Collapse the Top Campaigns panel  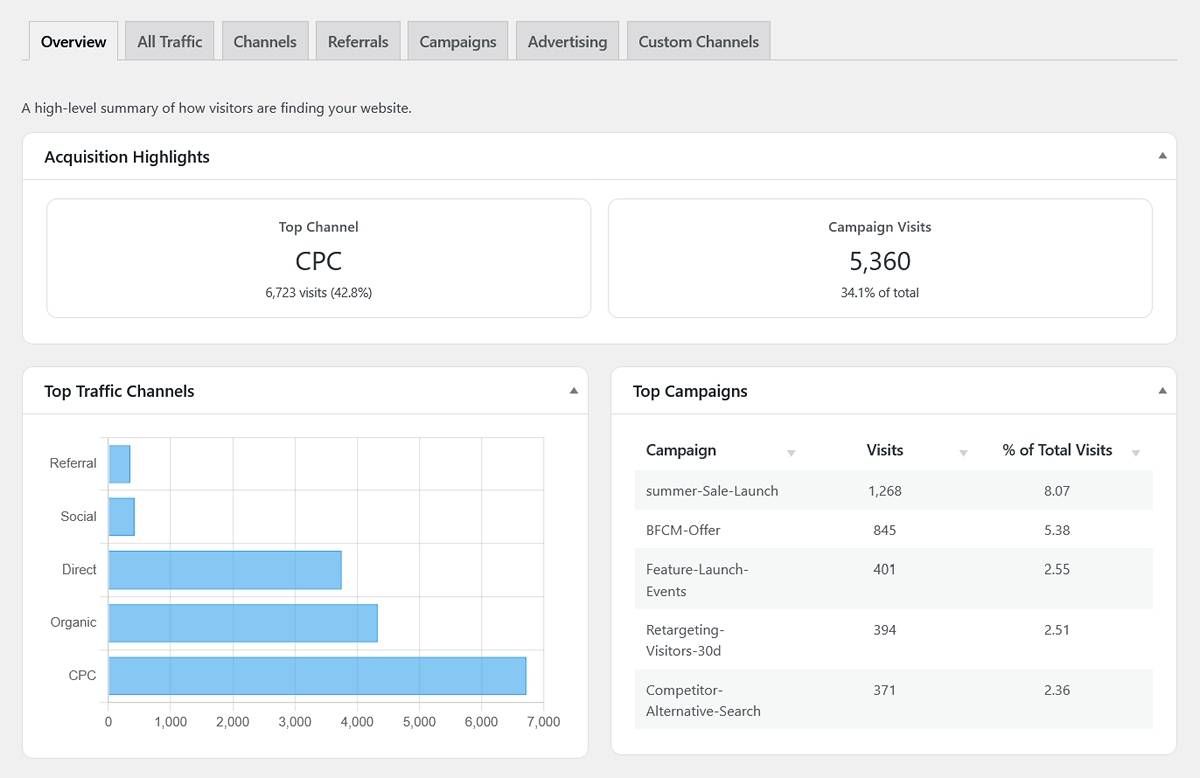tap(1162, 391)
